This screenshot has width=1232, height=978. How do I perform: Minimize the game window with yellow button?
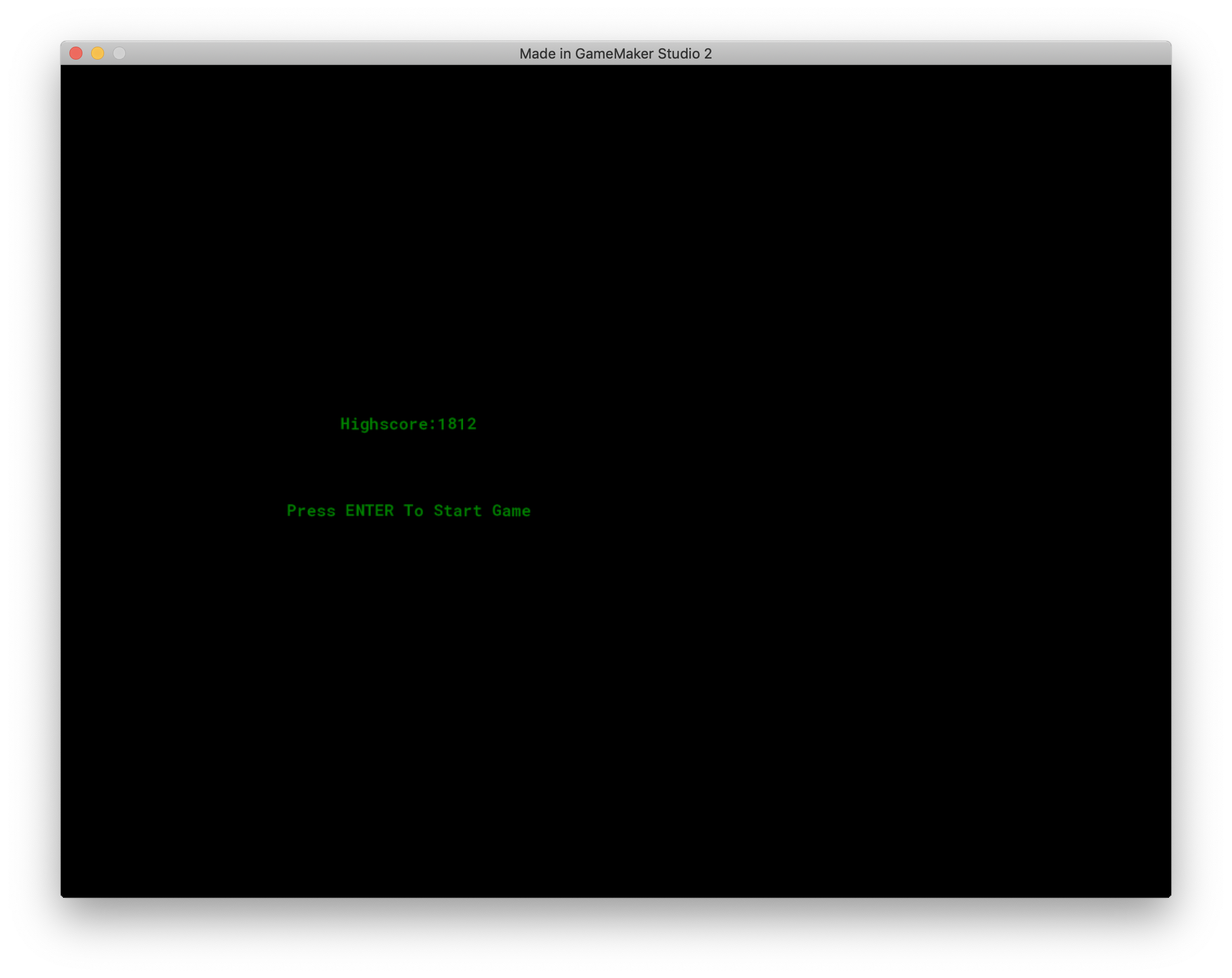[x=98, y=53]
